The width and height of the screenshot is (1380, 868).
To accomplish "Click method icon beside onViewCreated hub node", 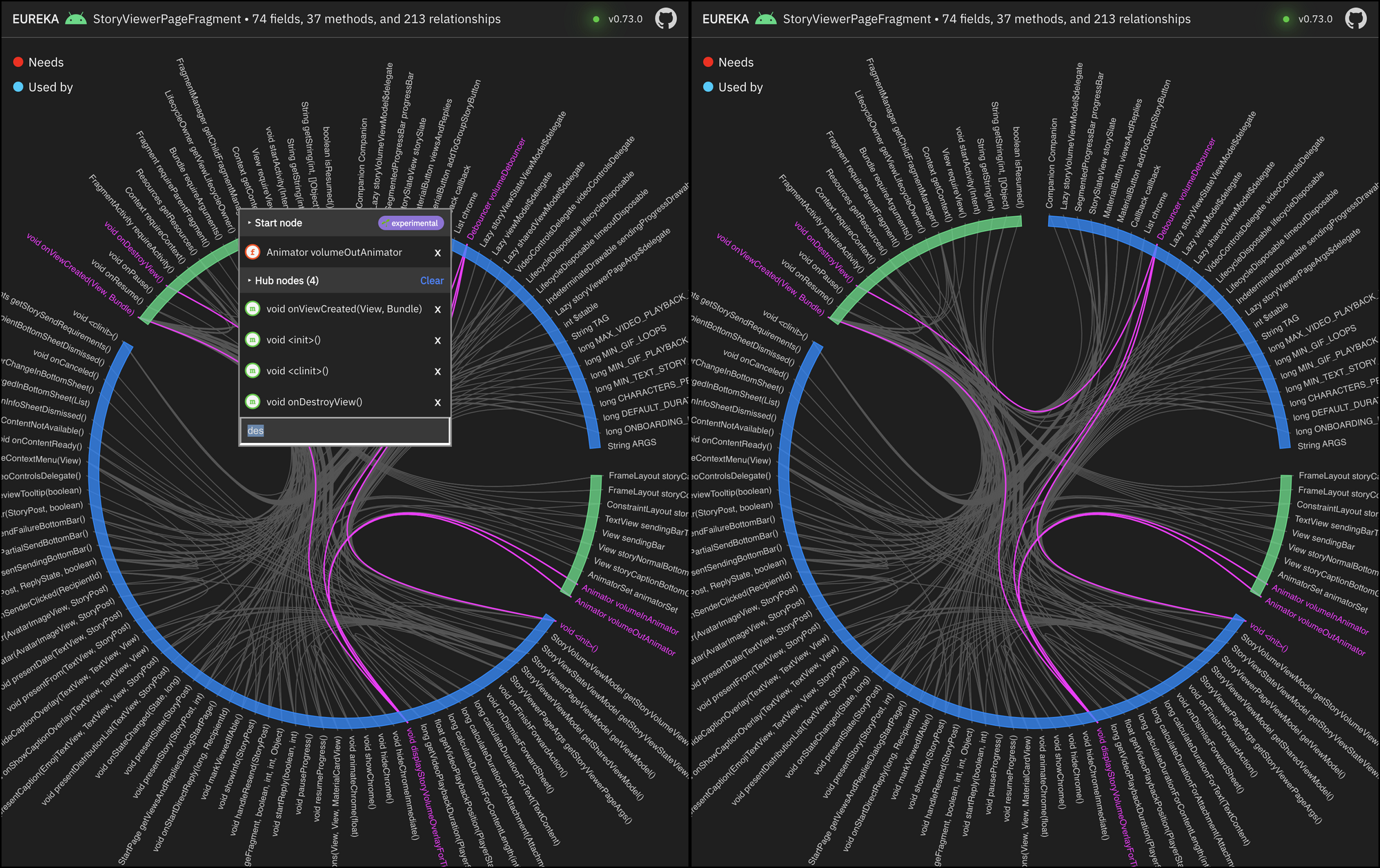I will 253,309.
